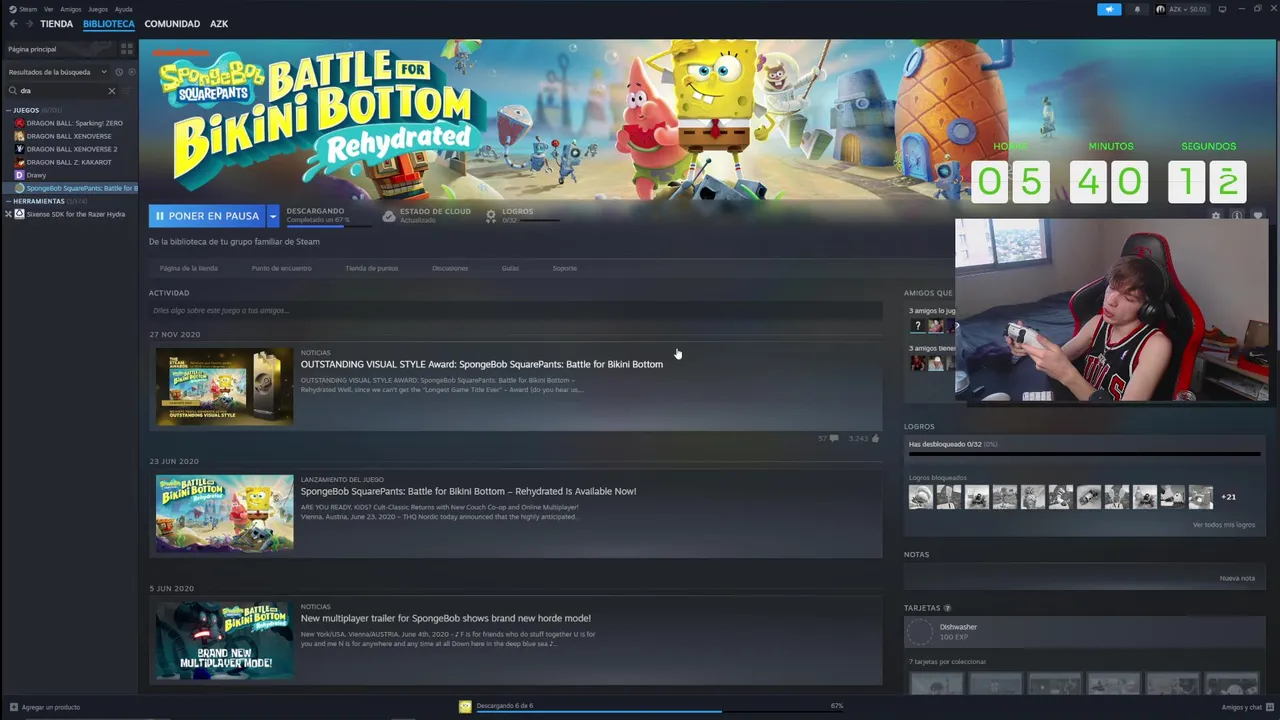Open the new multiplayer trailer news thumbnail
The image size is (1280, 720).
click(x=224, y=641)
